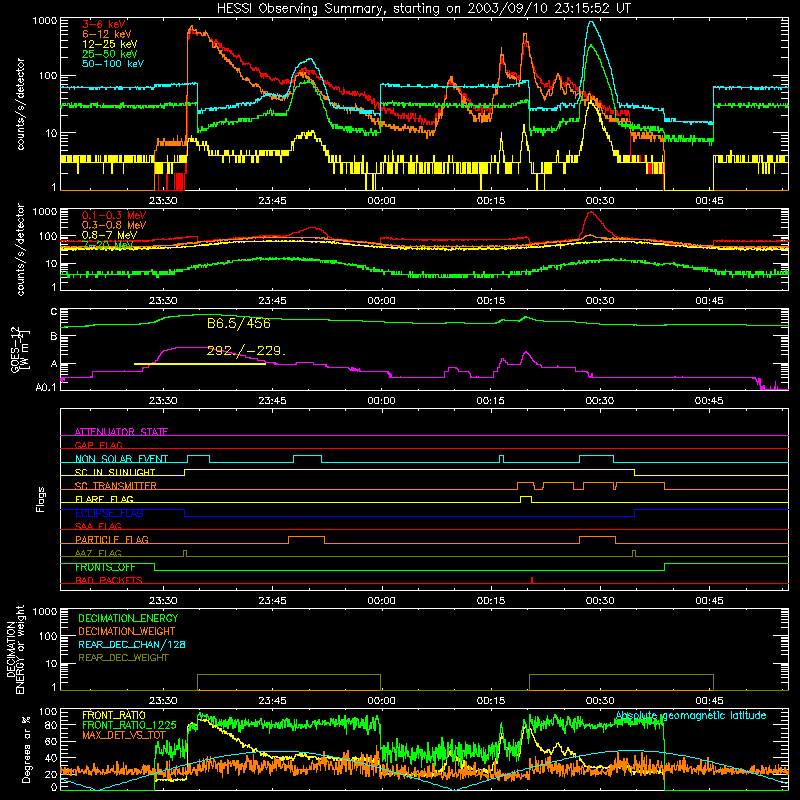
Task: Click the 00:30 tick label under decimation panel
Action: point(599,701)
